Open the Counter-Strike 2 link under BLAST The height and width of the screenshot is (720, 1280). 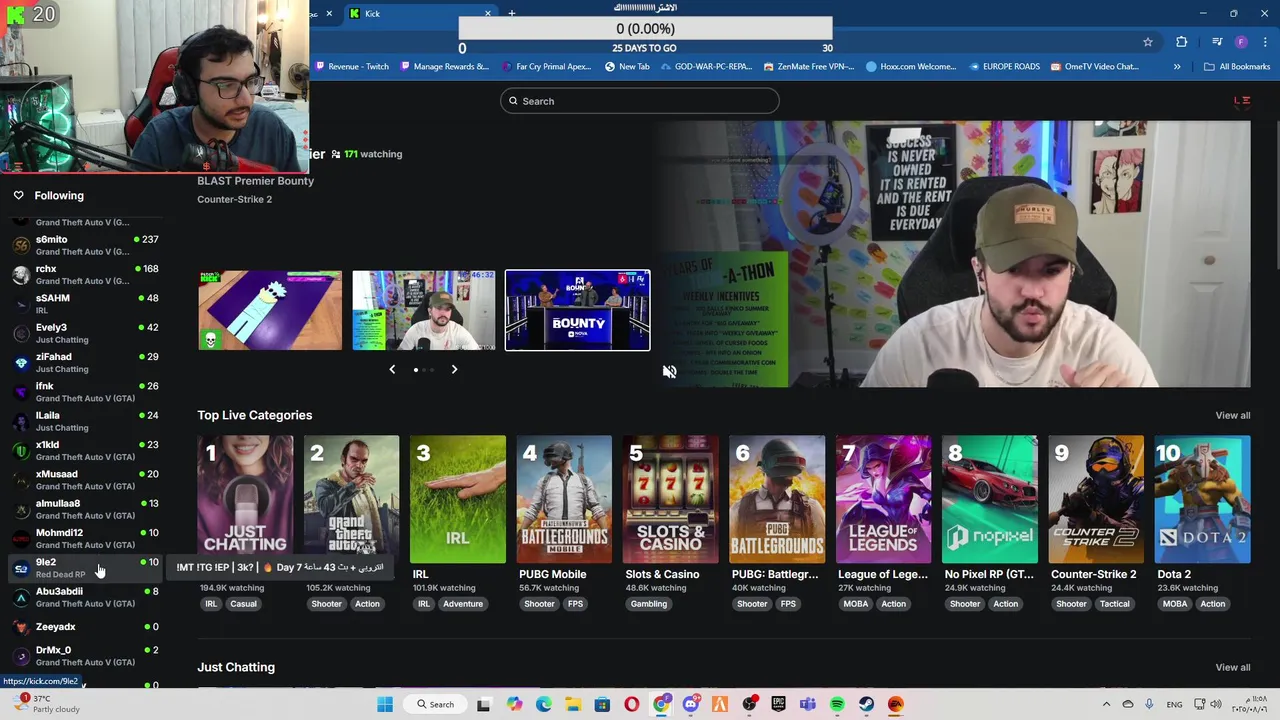pyautogui.click(x=234, y=199)
